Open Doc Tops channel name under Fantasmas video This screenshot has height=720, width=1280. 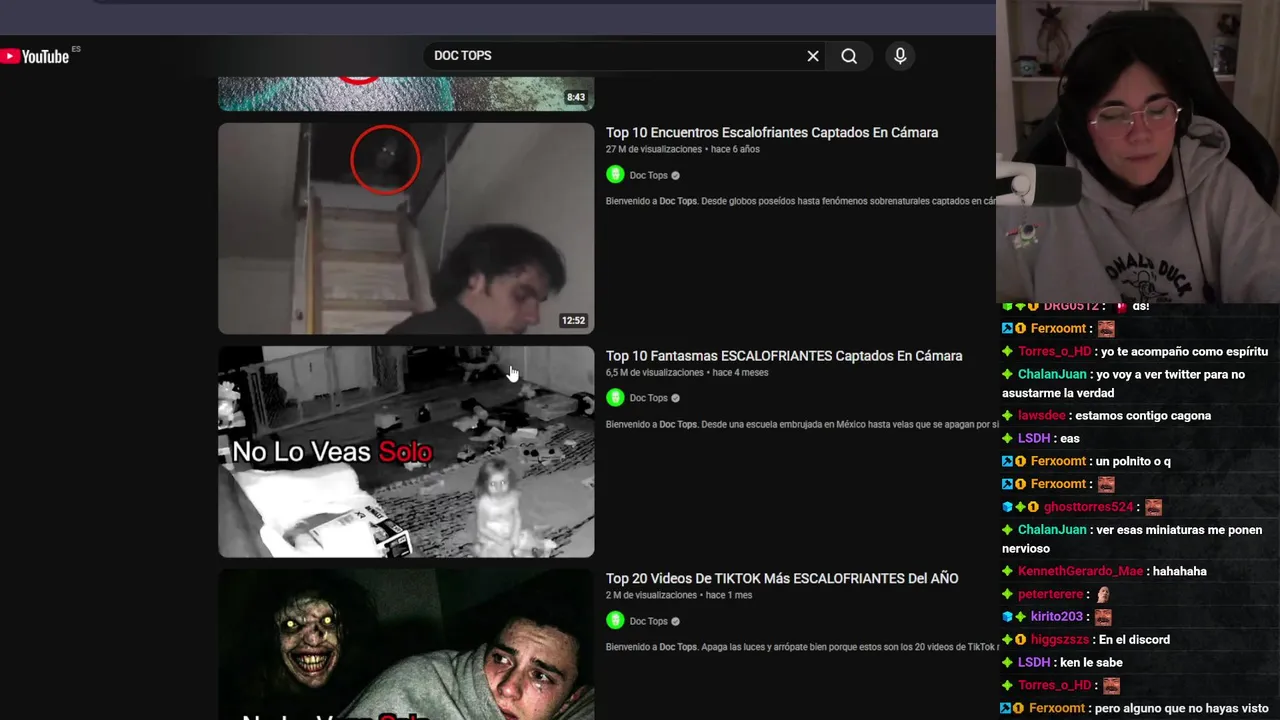[648, 398]
